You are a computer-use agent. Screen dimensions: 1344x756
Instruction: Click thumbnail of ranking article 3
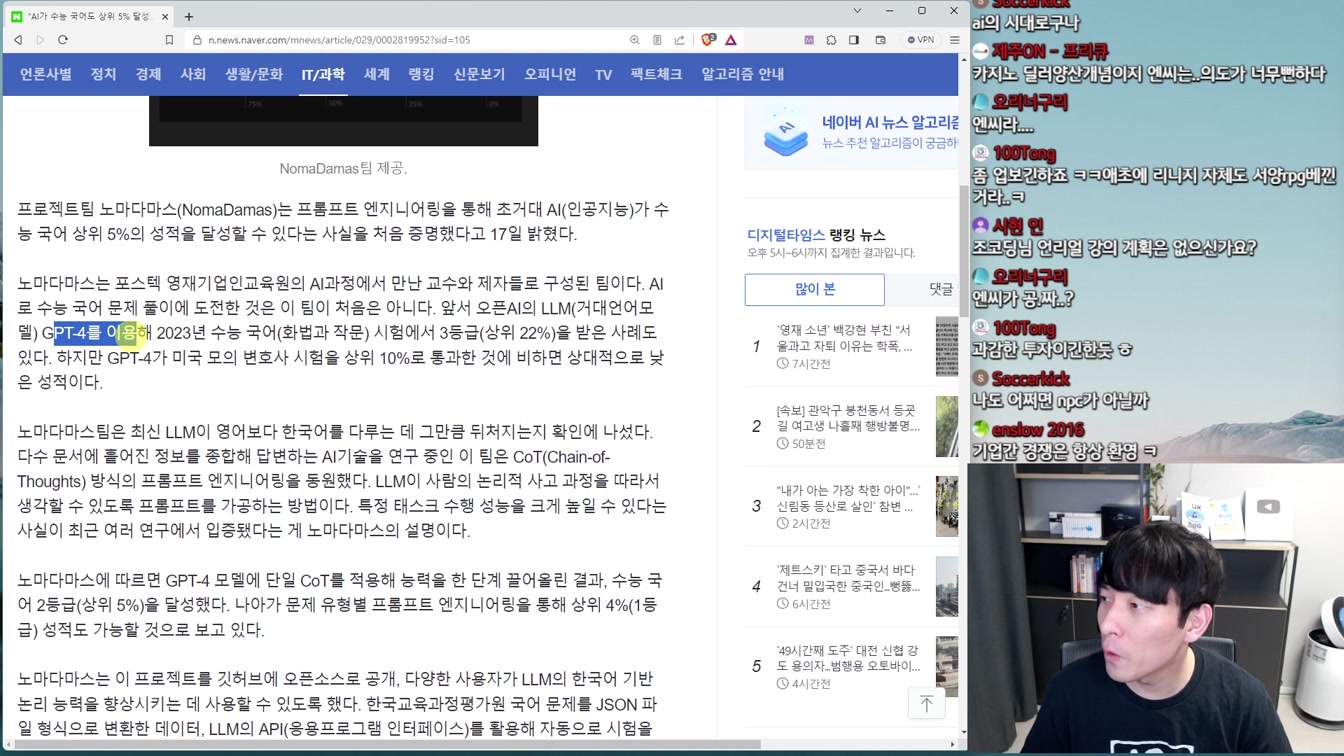[946, 507]
